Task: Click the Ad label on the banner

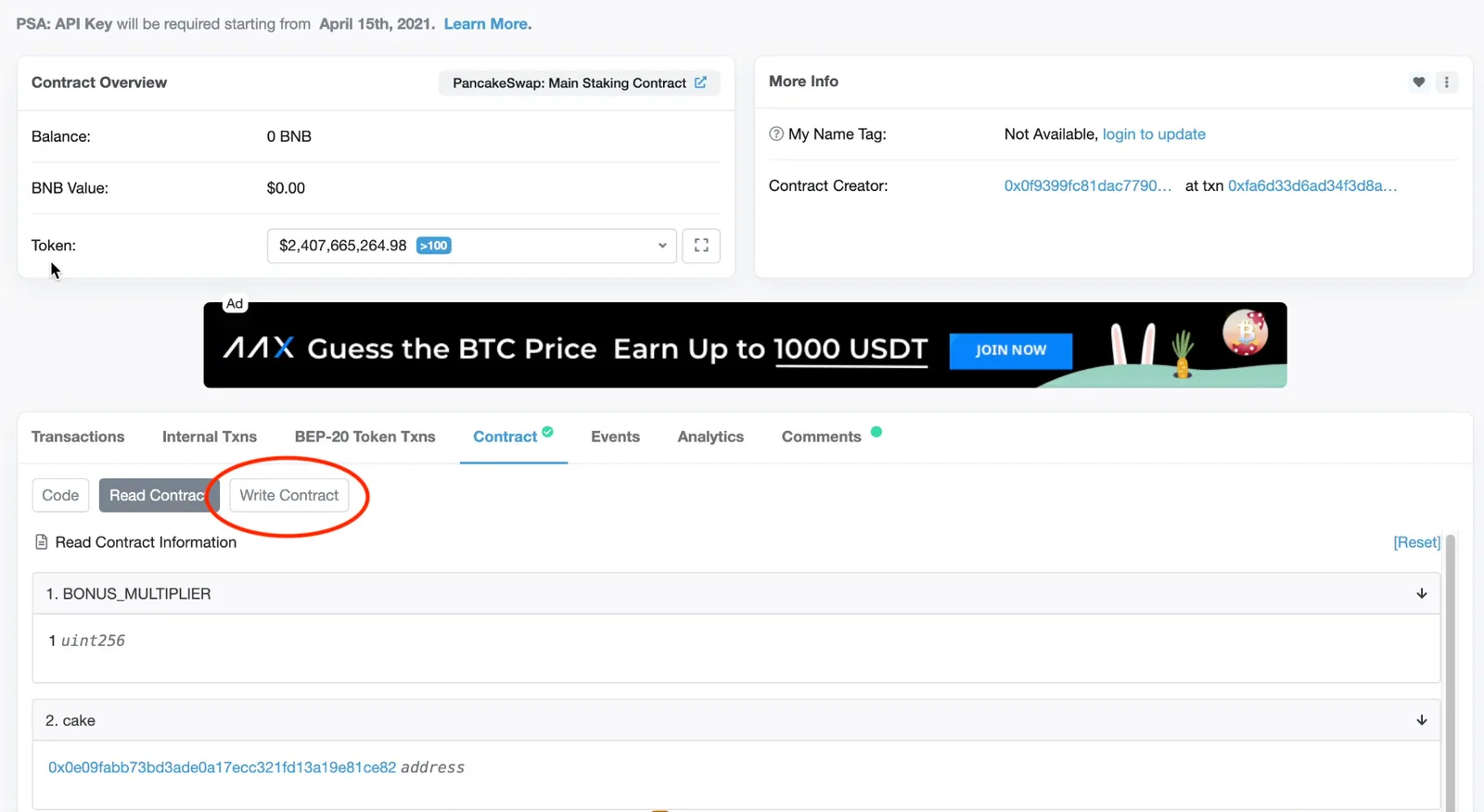Action: 235,304
